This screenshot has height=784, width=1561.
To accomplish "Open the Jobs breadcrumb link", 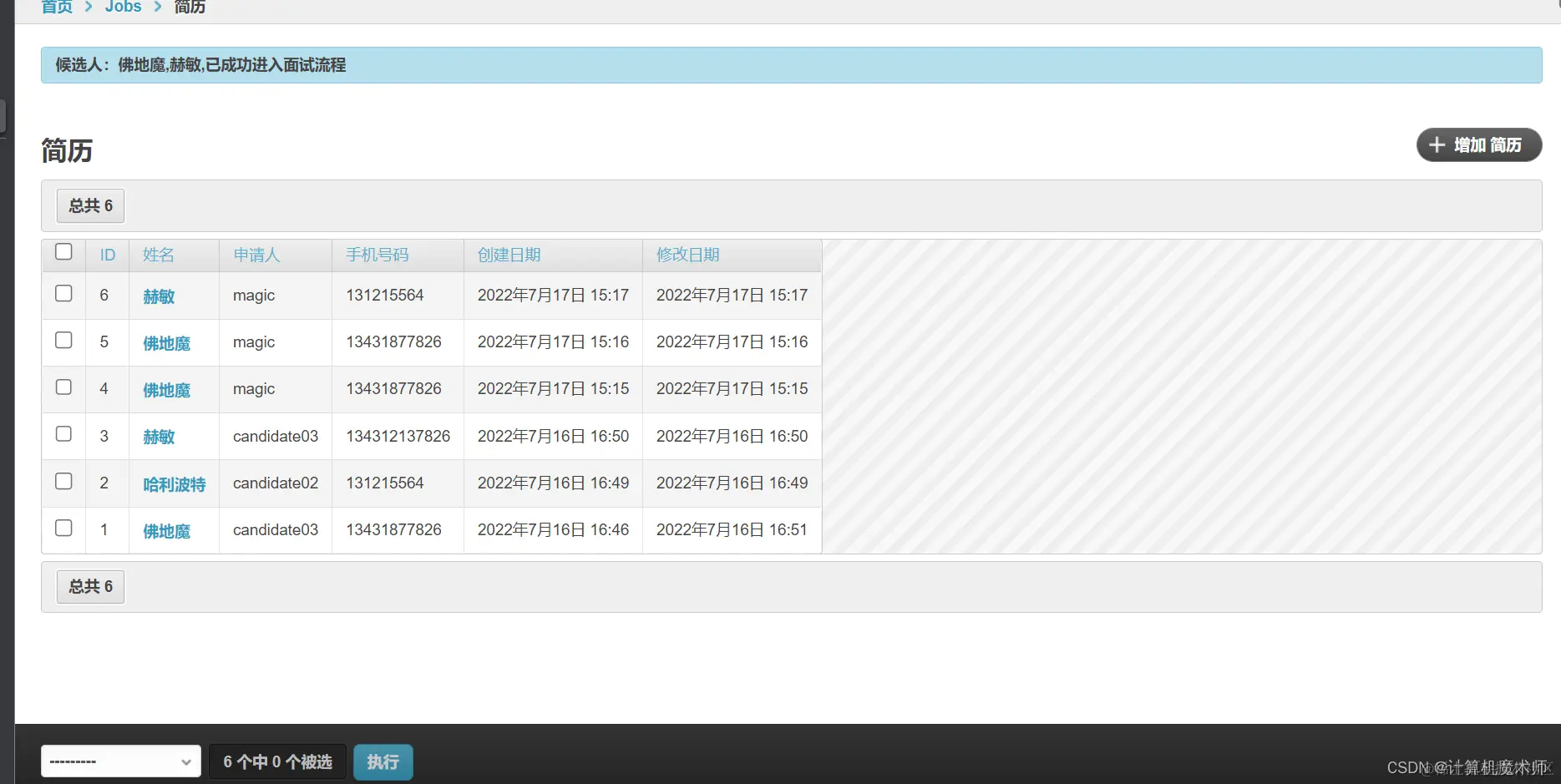I will tap(124, 7).
